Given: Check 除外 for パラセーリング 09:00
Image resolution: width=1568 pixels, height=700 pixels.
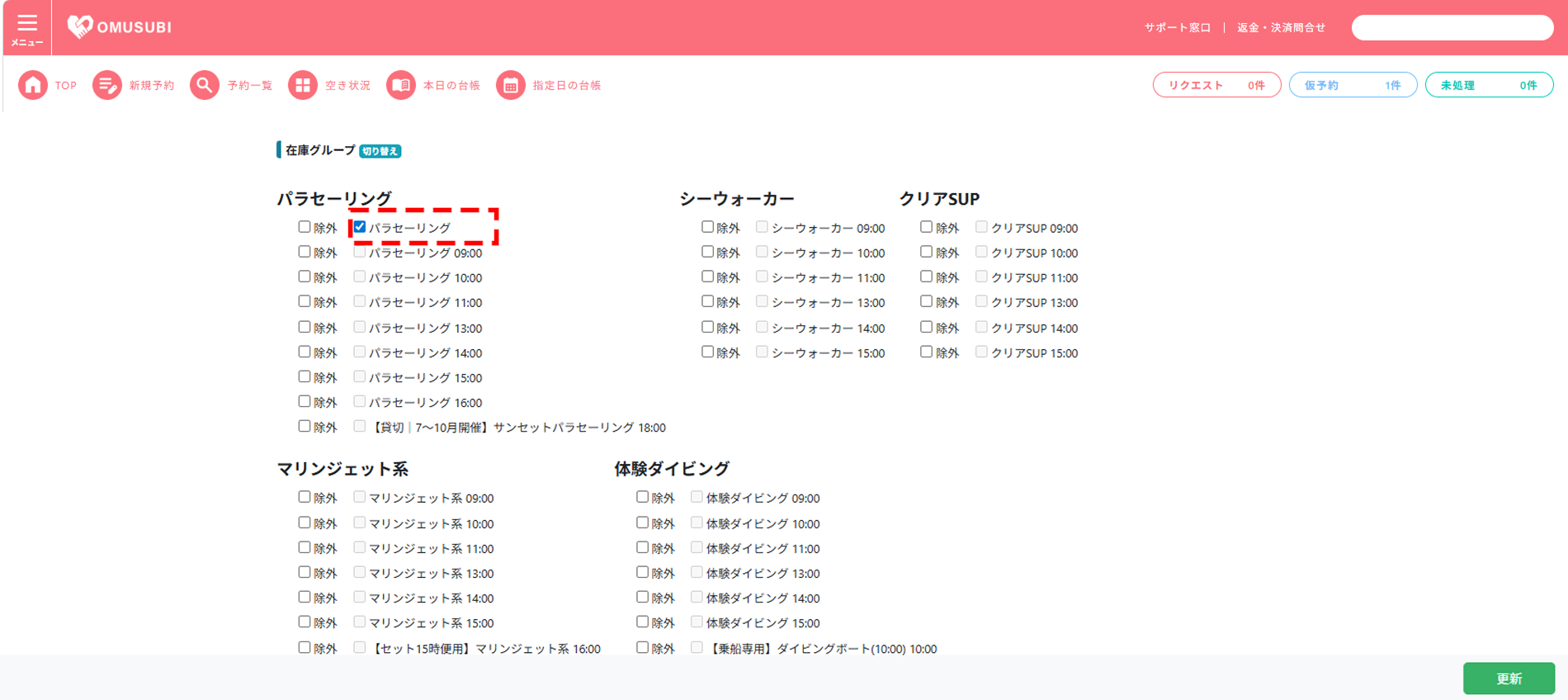Looking at the screenshot, I should pos(305,252).
